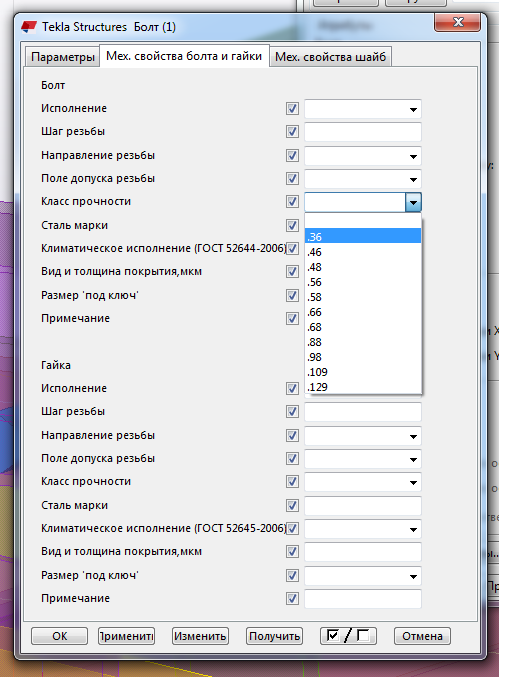Image resolution: width=507 pixels, height=677 pixels.
Task: Click the Отмена button
Action: click(422, 636)
